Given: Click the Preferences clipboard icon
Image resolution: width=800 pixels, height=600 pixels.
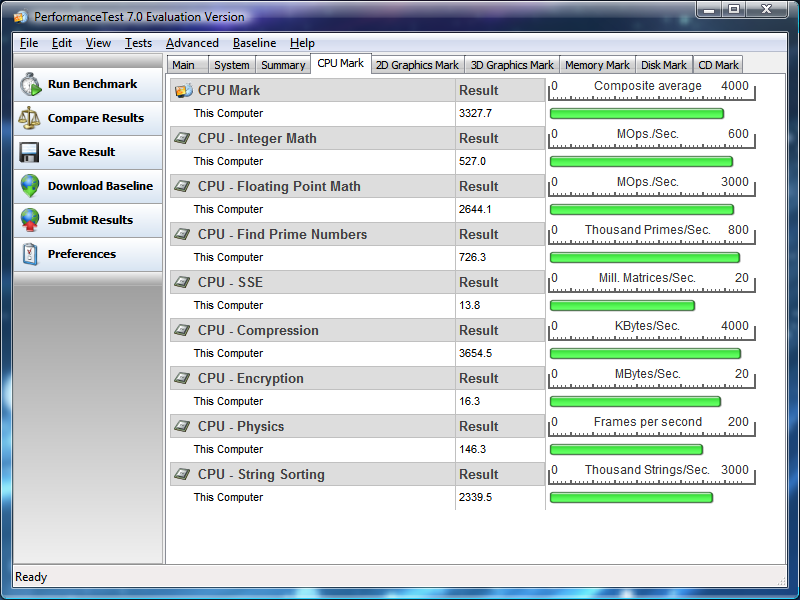Looking at the screenshot, I should (30, 254).
